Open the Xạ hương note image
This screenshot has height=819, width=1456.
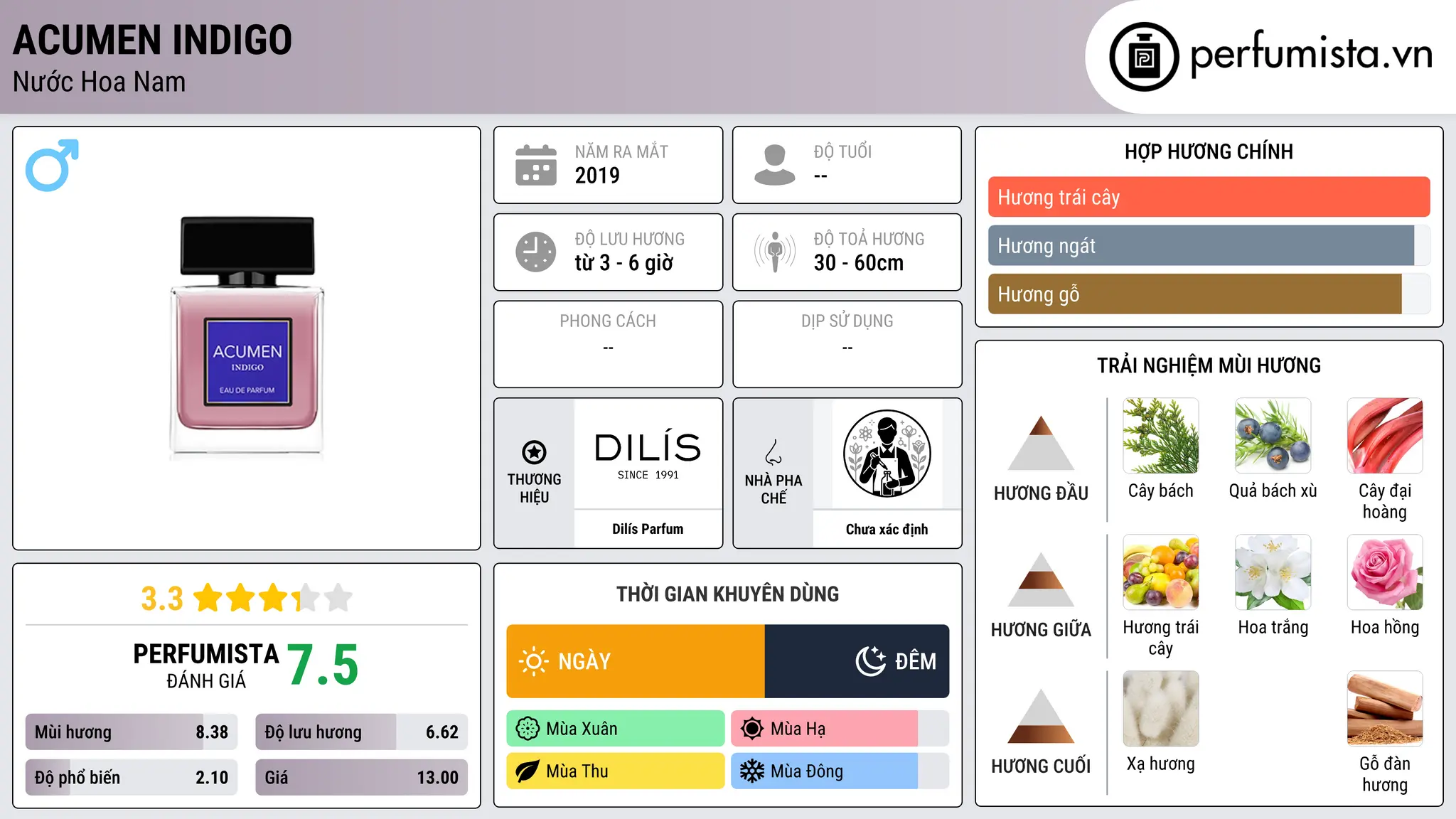pyautogui.click(x=1161, y=709)
